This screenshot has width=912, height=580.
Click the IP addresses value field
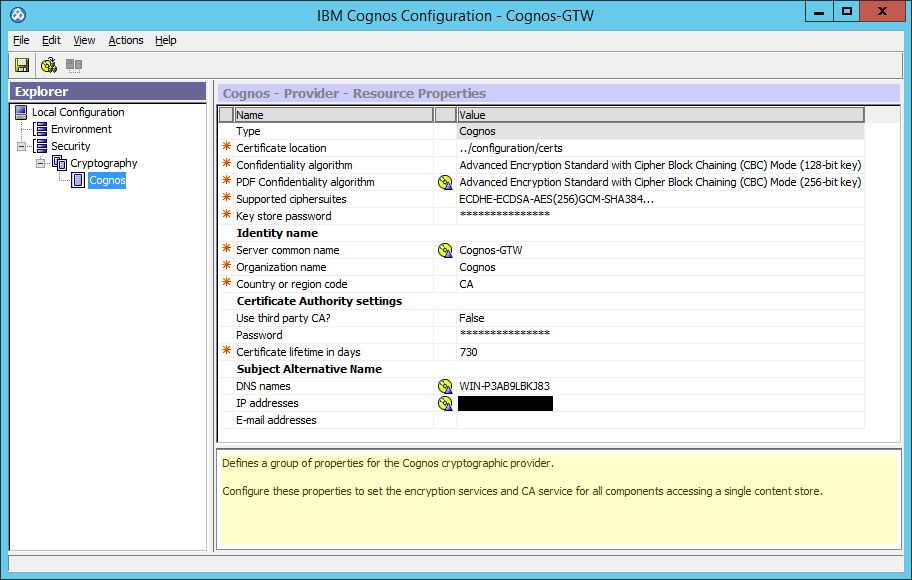tap(661, 403)
